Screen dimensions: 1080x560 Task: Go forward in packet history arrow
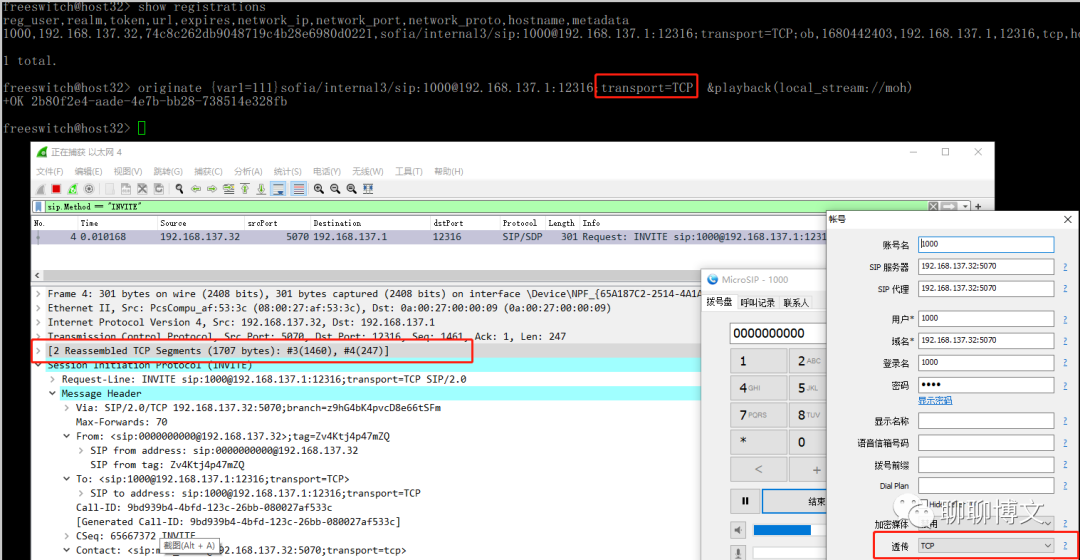[x=212, y=189]
